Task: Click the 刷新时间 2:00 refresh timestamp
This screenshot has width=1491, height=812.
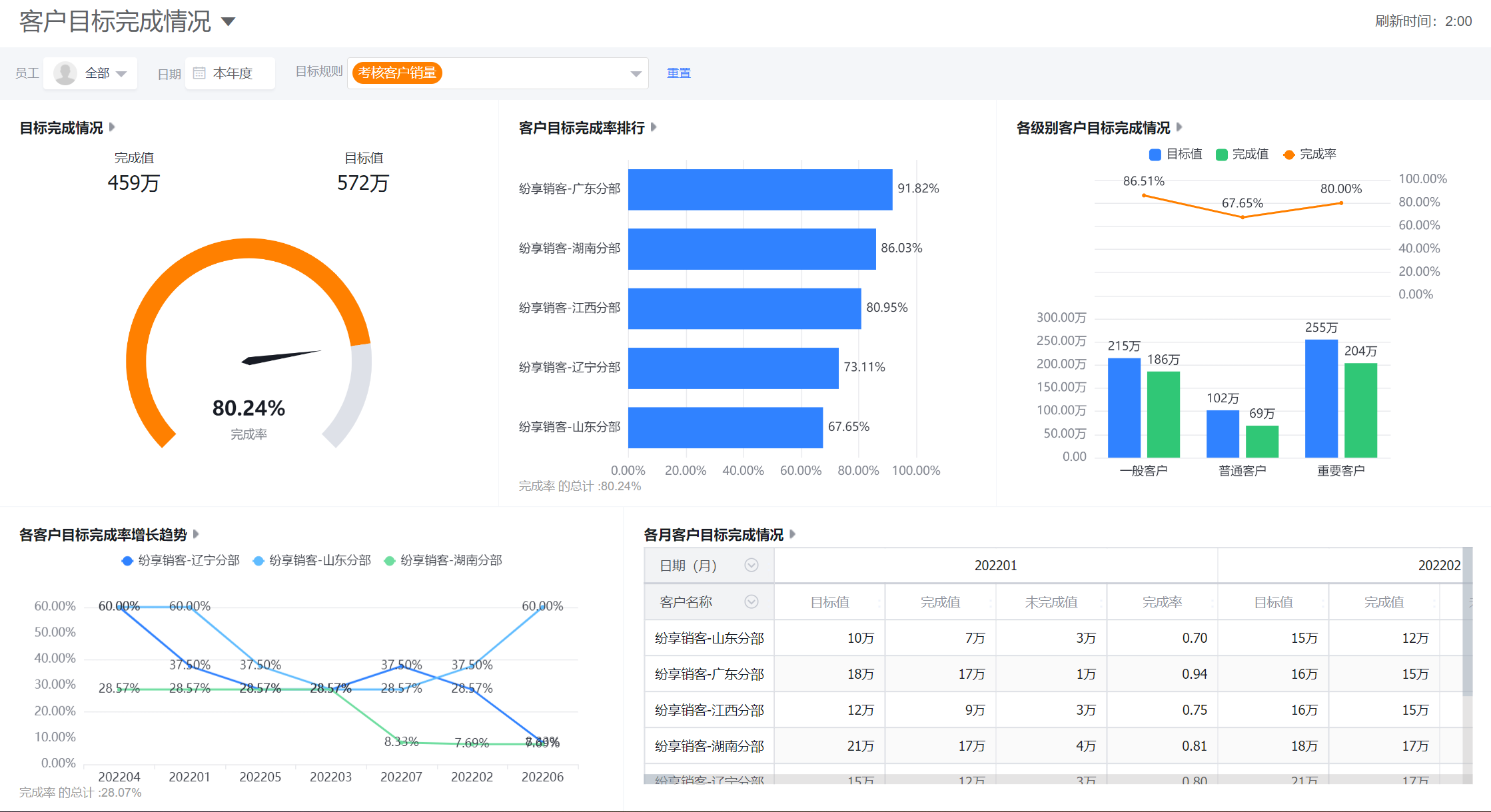Action: (1423, 21)
